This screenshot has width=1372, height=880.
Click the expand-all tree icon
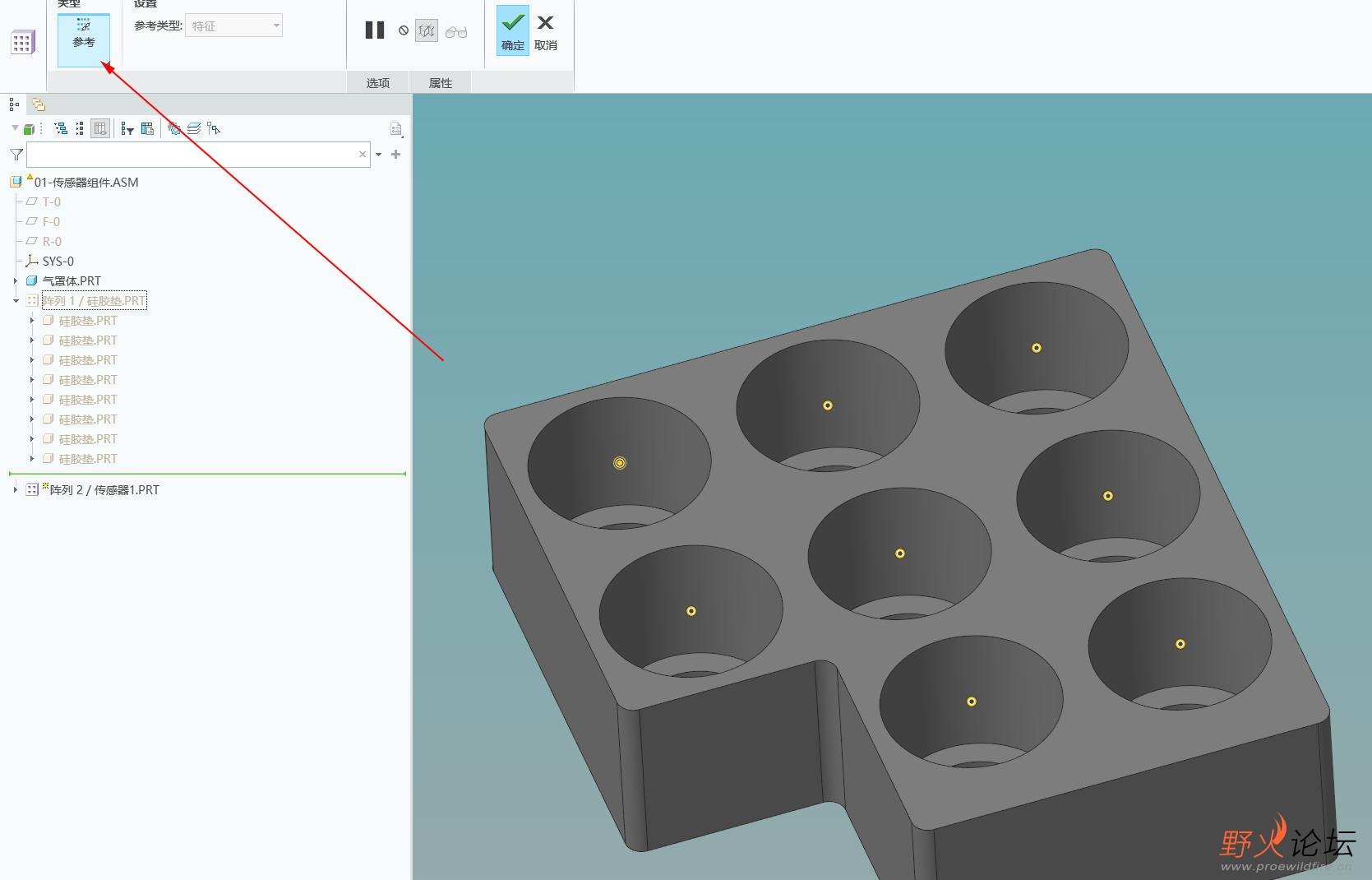point(61,128)
